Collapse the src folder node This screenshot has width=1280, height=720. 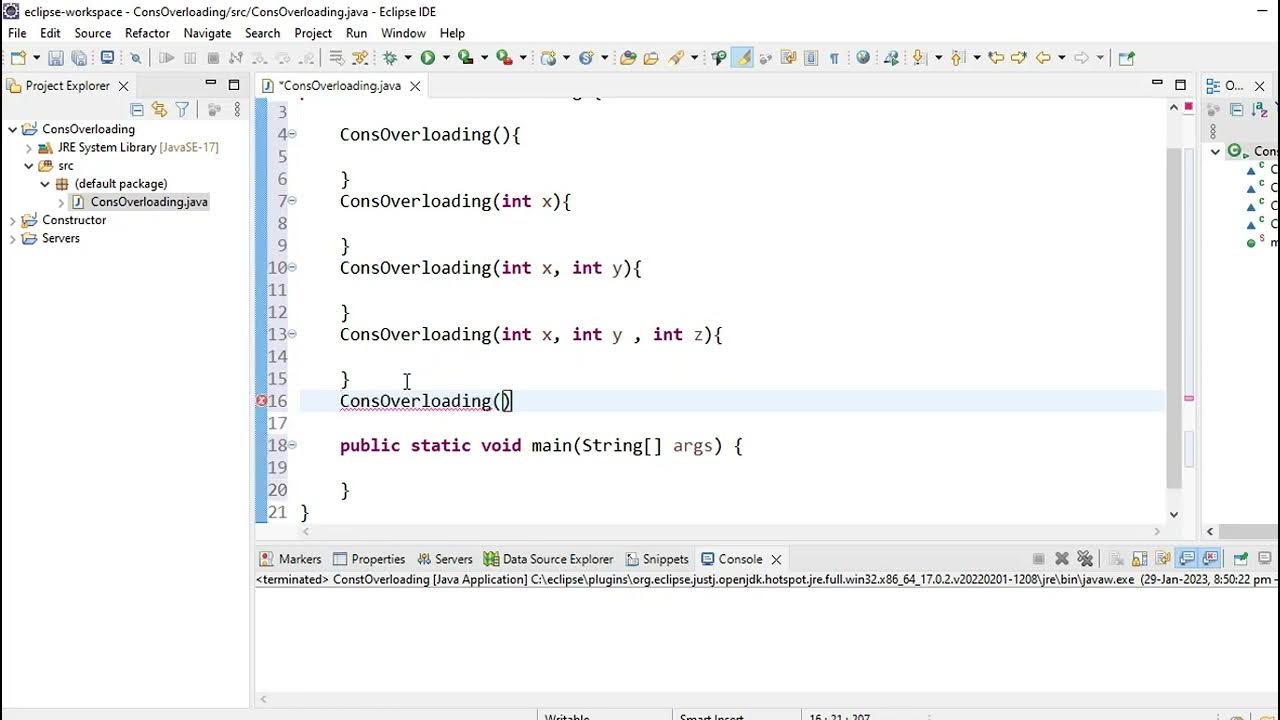tap(29, 166)
